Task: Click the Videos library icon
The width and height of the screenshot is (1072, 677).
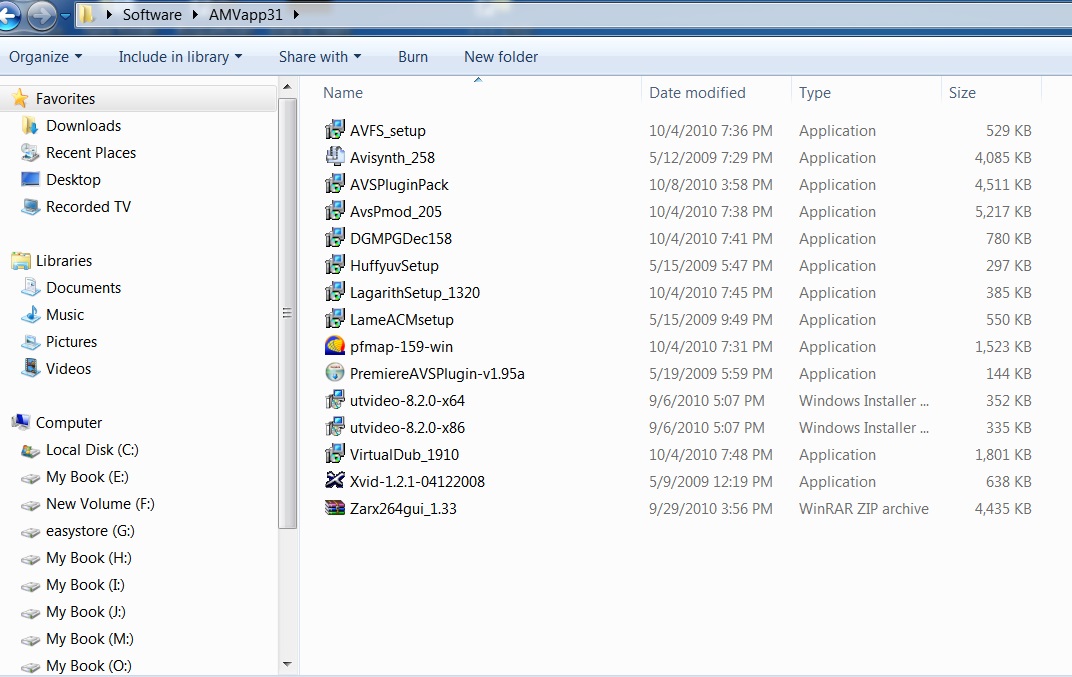Action: point(30,368)
